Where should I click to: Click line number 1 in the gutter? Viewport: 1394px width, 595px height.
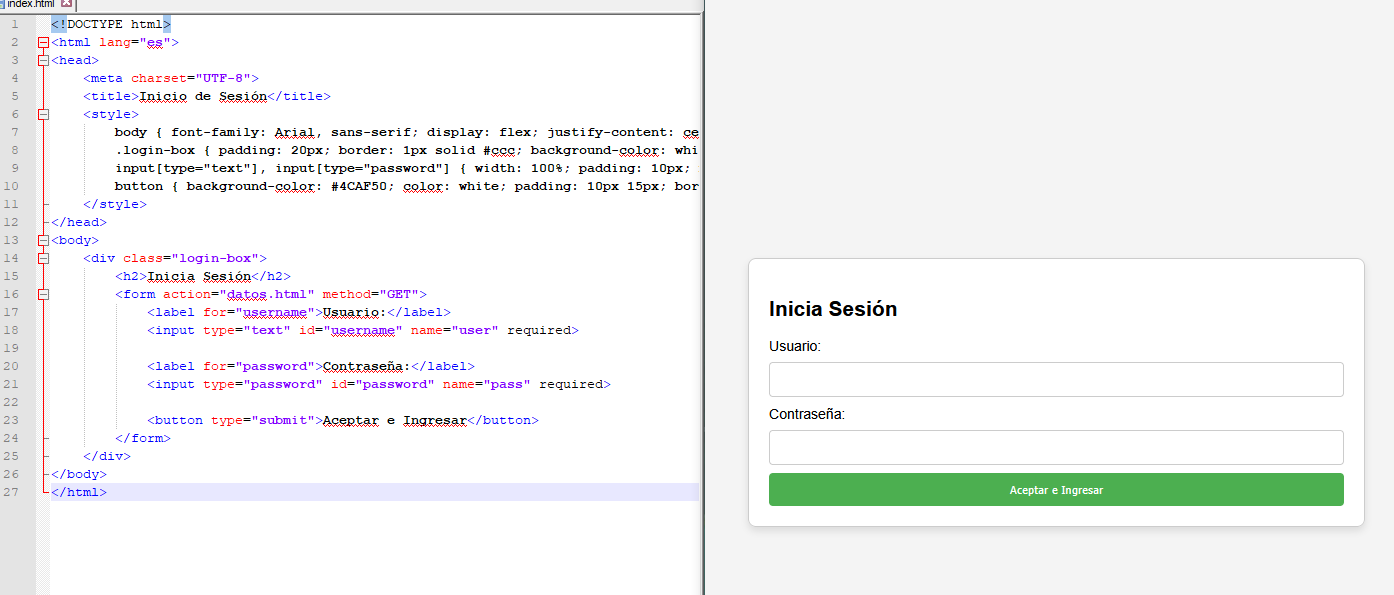coord(14,24)
